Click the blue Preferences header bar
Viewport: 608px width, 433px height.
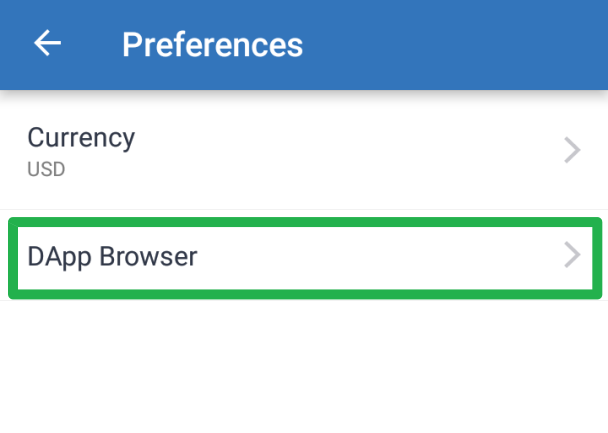point(420,44)
